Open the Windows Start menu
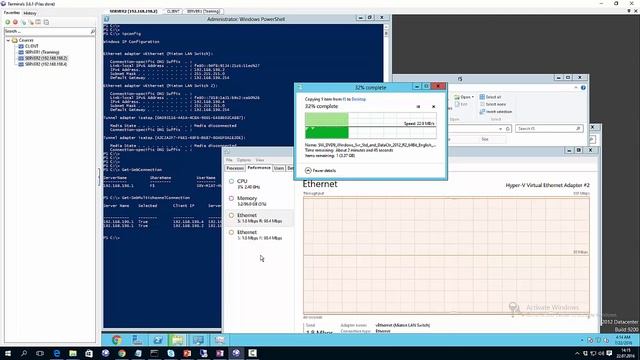The width and height of the screenshot is (640, 360). [x=8, y=353]
